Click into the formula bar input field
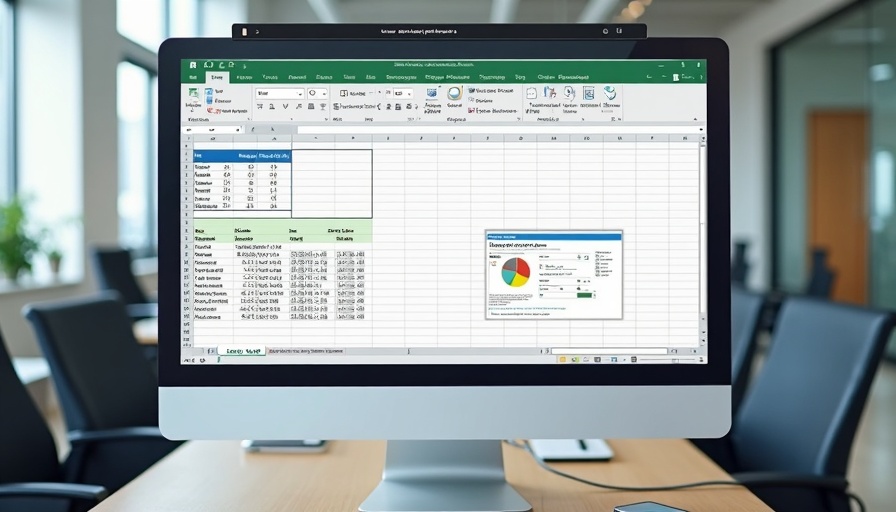This screenshot has width=896, height=512. (x=497, y=130)
